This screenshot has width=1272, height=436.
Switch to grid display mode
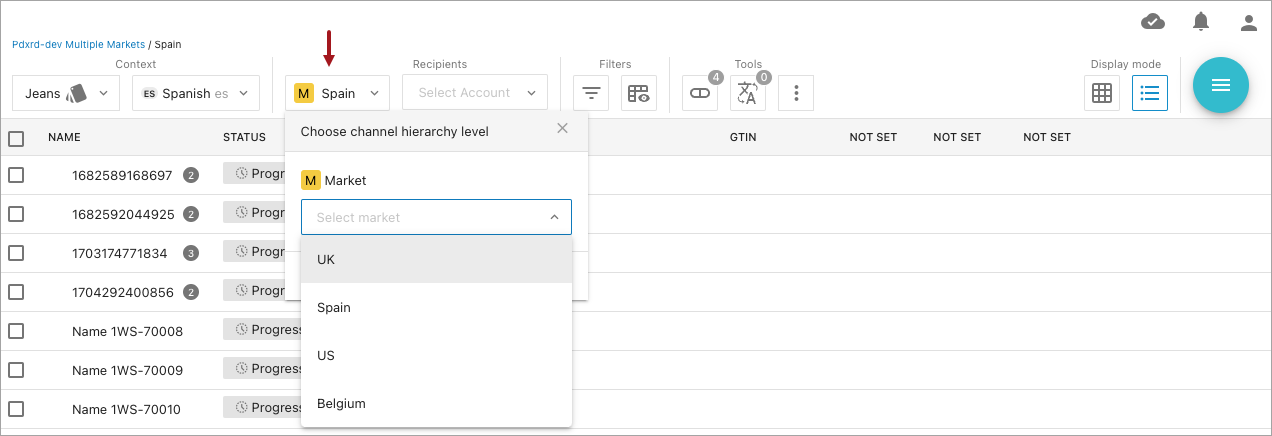(x=1102, y=93)
